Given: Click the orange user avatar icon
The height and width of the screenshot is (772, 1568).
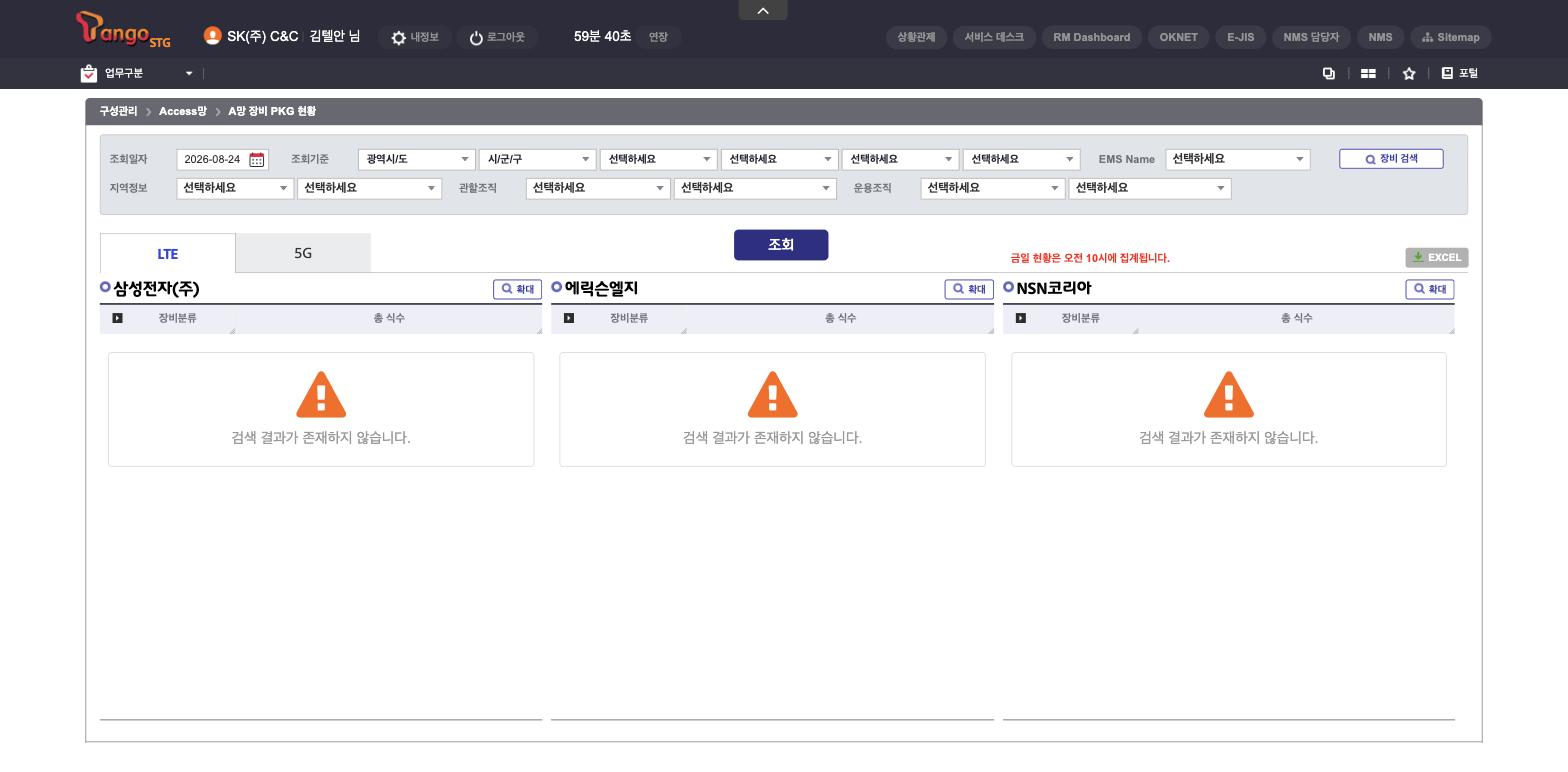Looking at the screenshot, I should pos(212,36).
